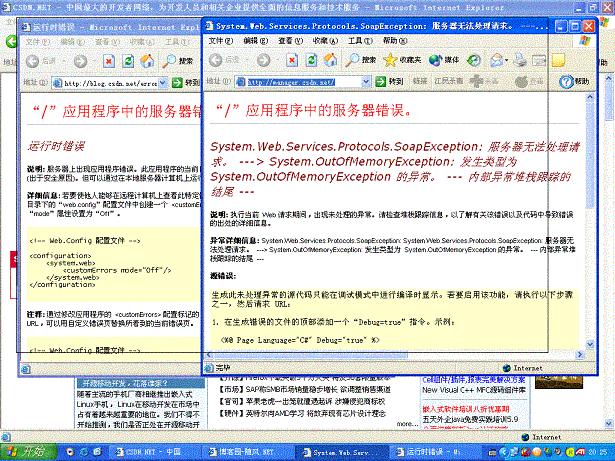Open 收藏 menu in SoapException window
The height and width of the screenshot is (461, 615).
(x=325, y=41)
